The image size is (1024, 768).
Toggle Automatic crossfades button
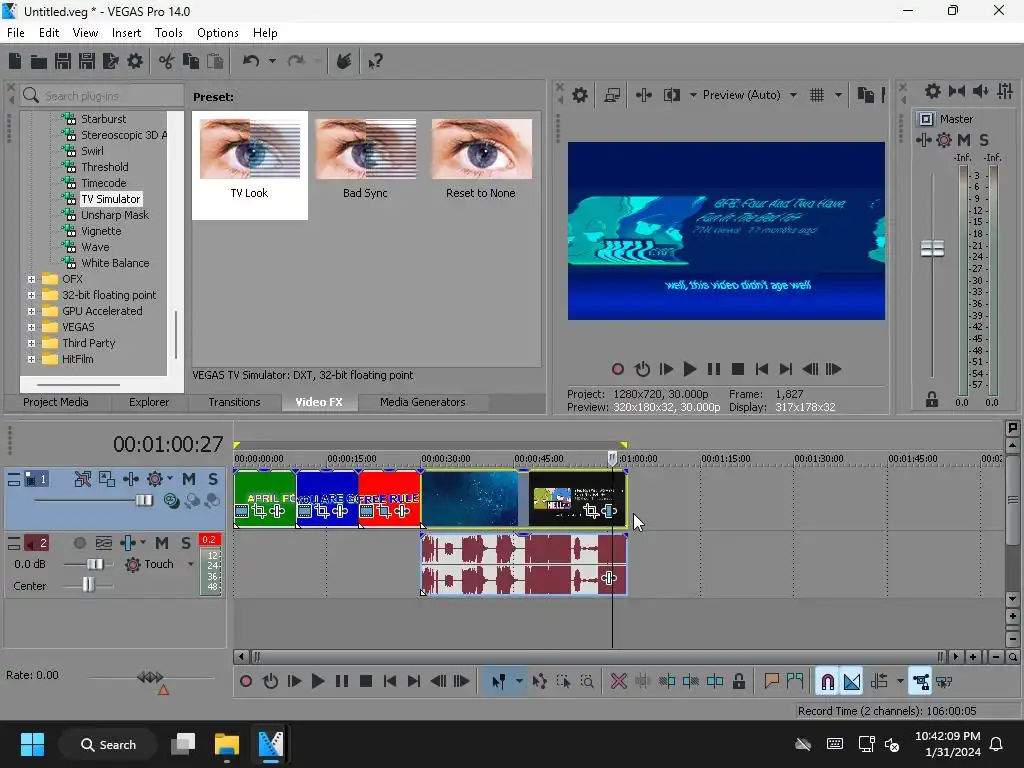pyautogui.click(x=852, y=682)
